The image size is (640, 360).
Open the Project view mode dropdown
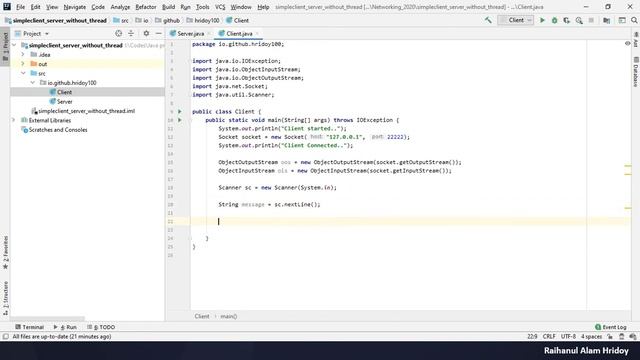[x=32, y=33]
